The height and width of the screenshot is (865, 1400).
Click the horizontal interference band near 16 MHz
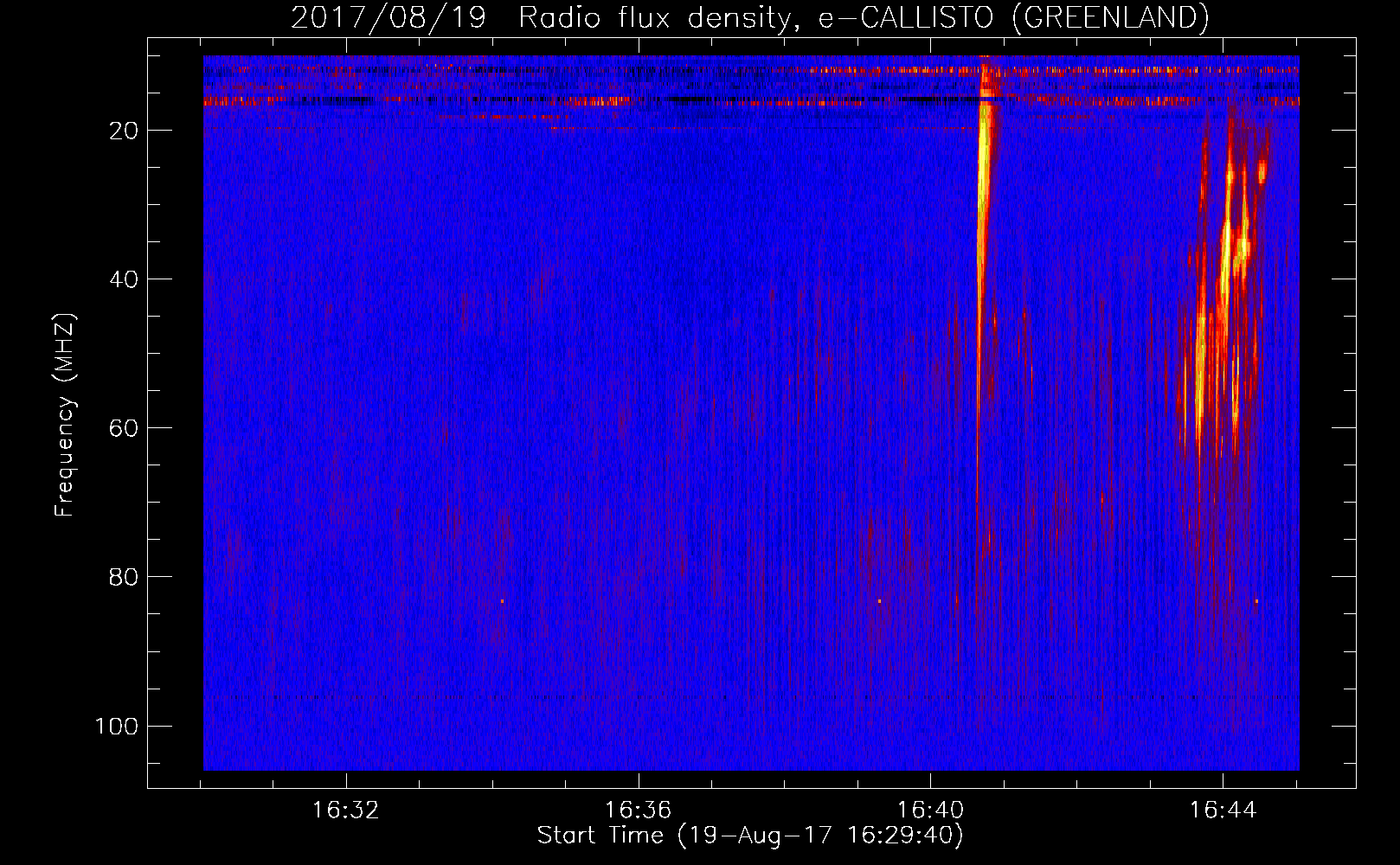(x=751, y=100)
